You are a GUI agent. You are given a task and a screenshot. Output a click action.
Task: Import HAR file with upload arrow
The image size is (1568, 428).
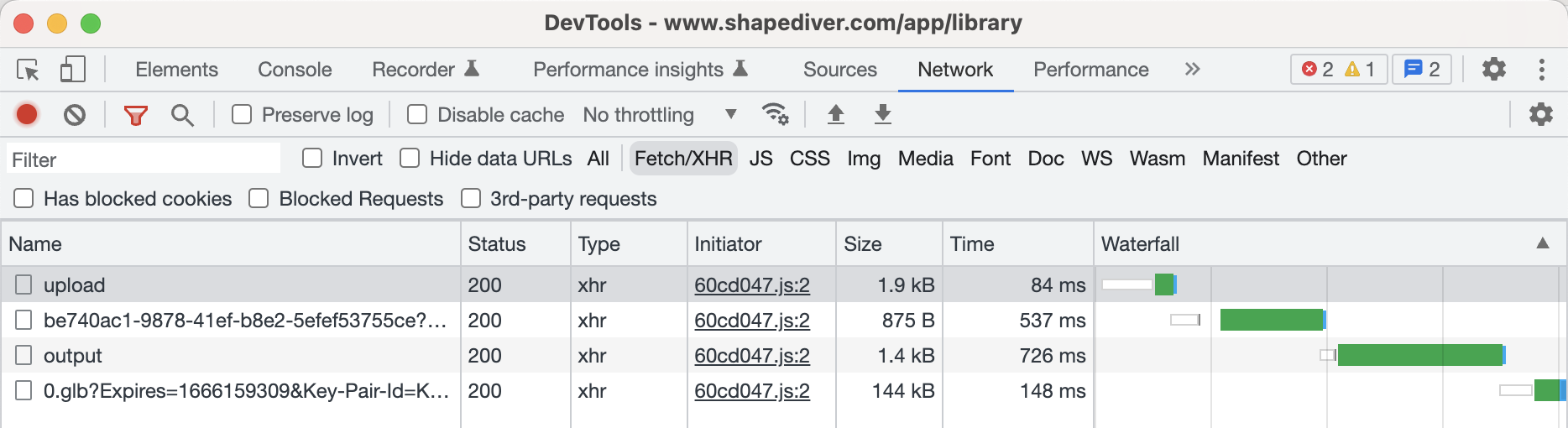[835, 114]
